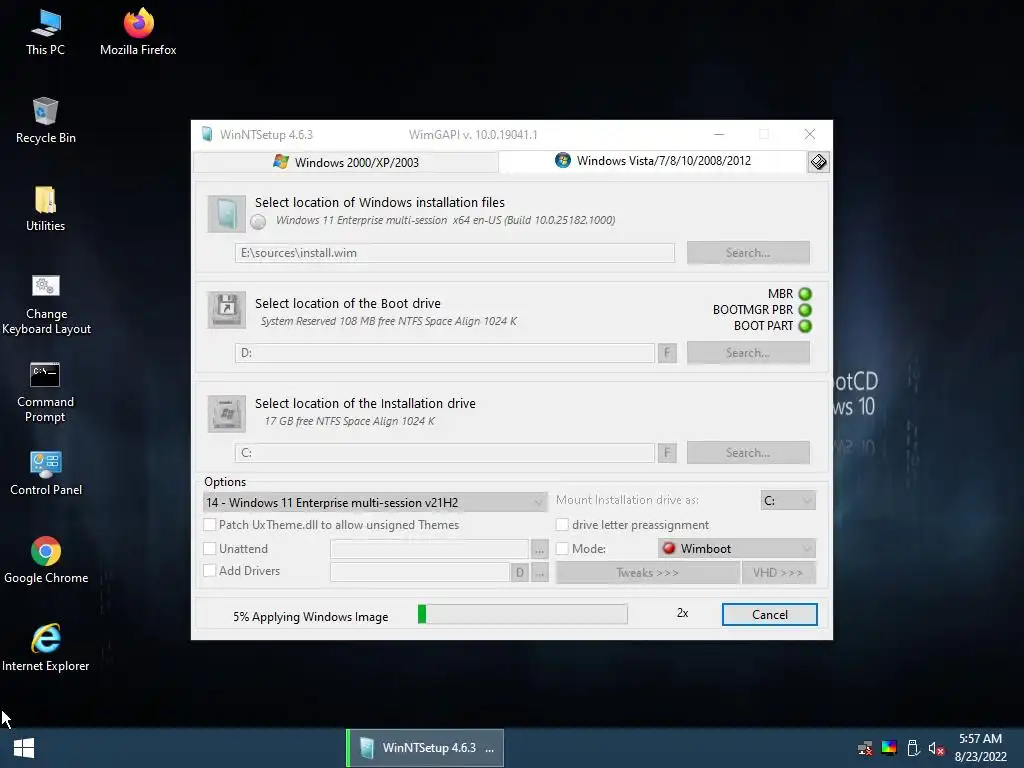Screen dimensions: 1024x768
Task: Click the install.wim path field
Action: [455, 253]
